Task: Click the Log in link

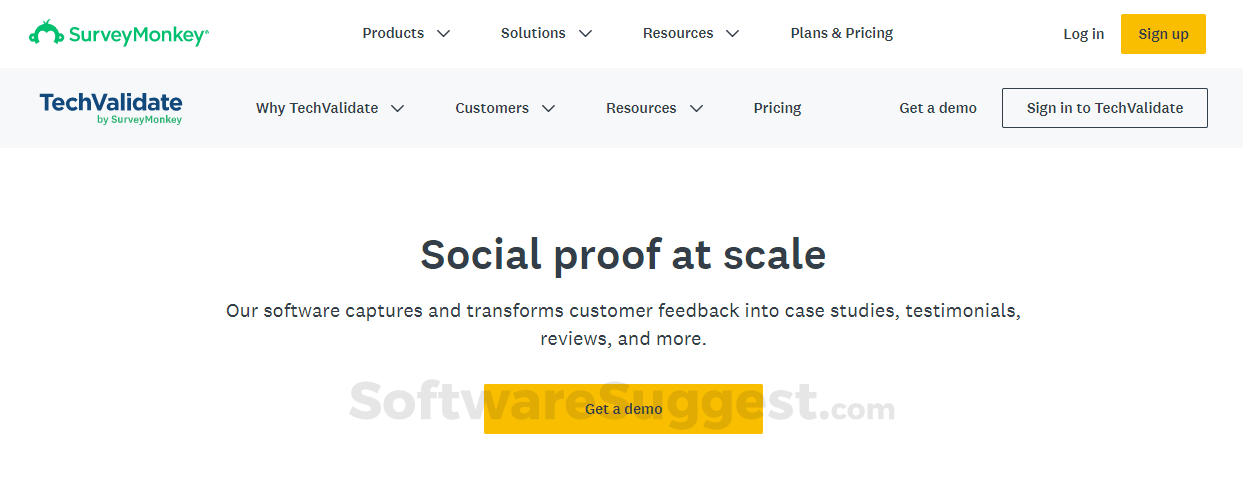Action: (1083, 34)
